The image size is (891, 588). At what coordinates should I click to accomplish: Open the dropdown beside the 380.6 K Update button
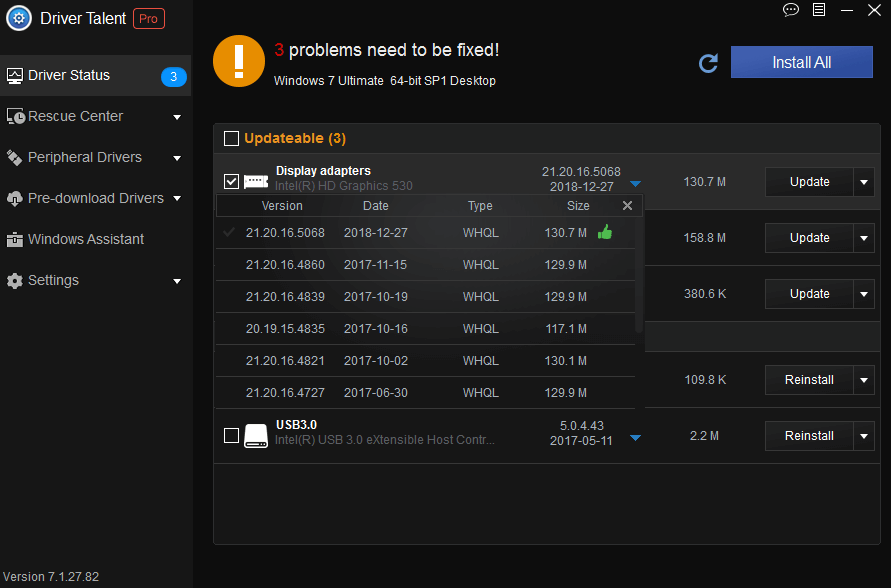coord(864,294)
